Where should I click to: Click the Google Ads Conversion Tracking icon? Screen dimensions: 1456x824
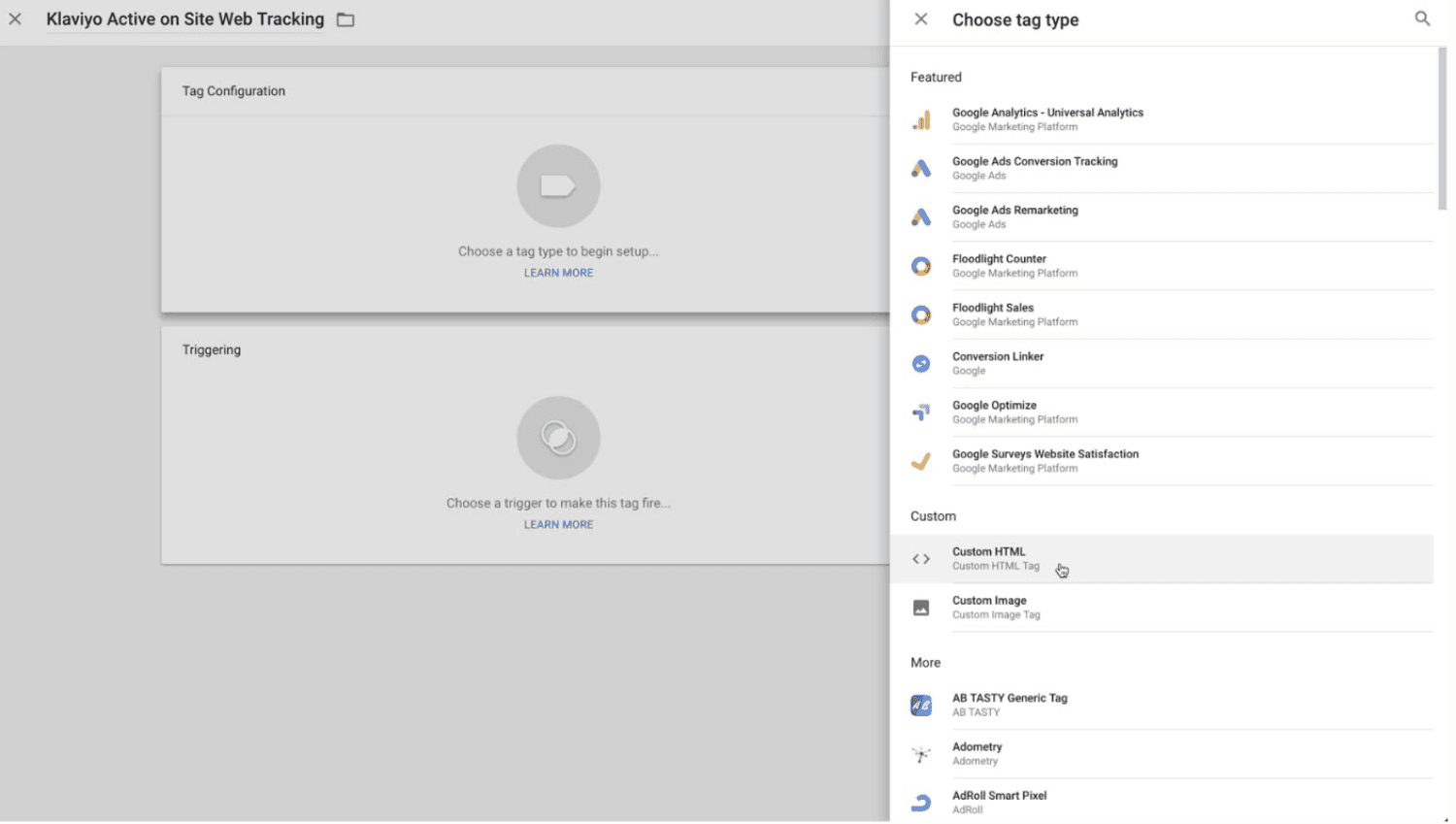click(921, 169)
